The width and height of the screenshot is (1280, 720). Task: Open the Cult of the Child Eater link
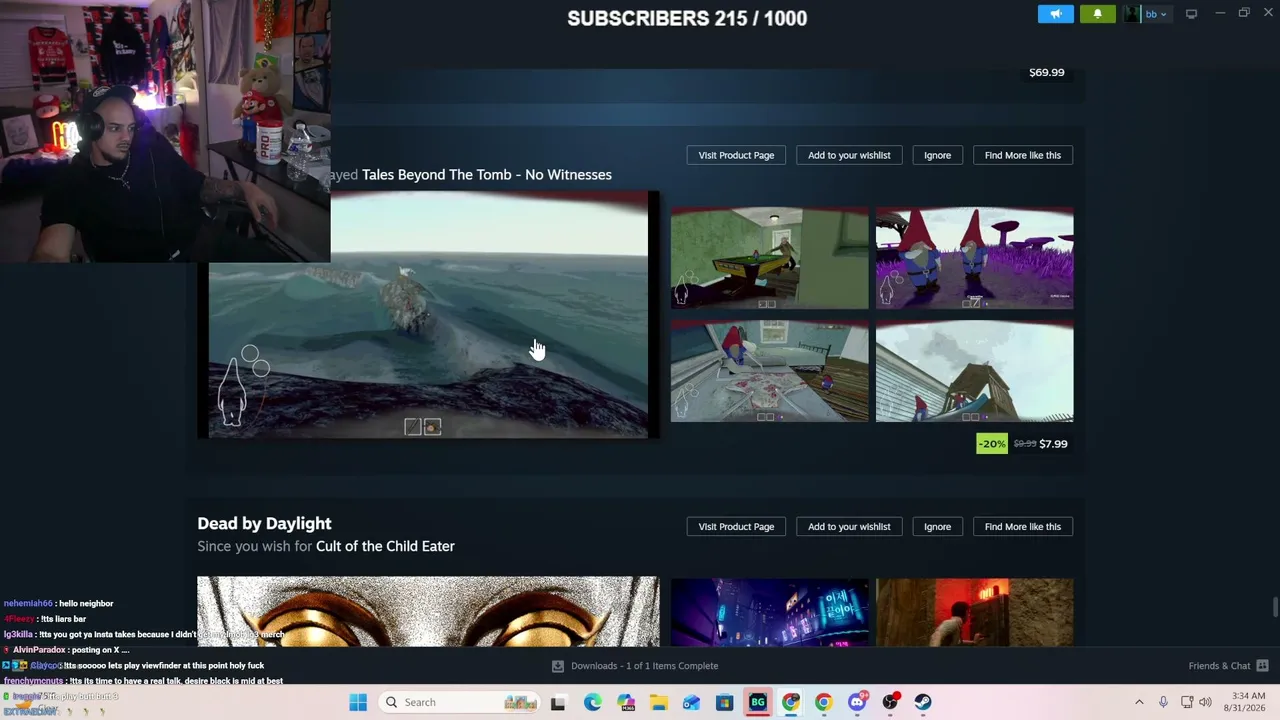tap(385, 546)
